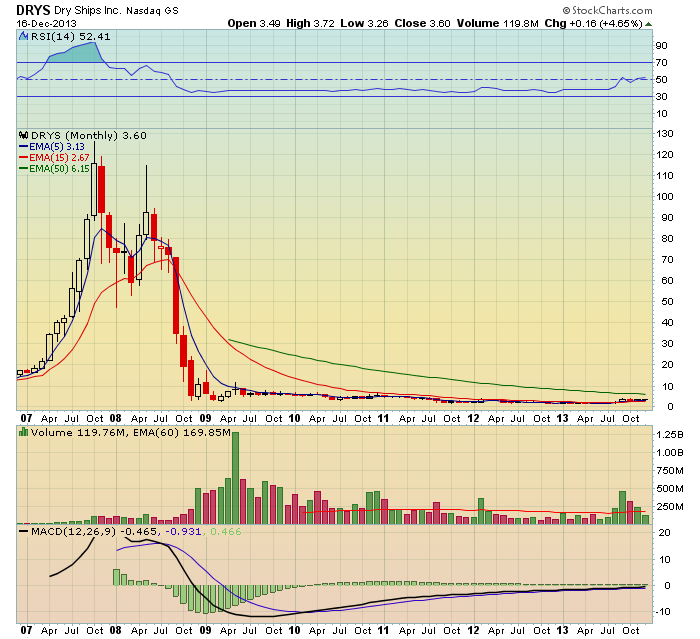Click the 100 label on price axis
This screenshot has height=639, width=700.
664,196
